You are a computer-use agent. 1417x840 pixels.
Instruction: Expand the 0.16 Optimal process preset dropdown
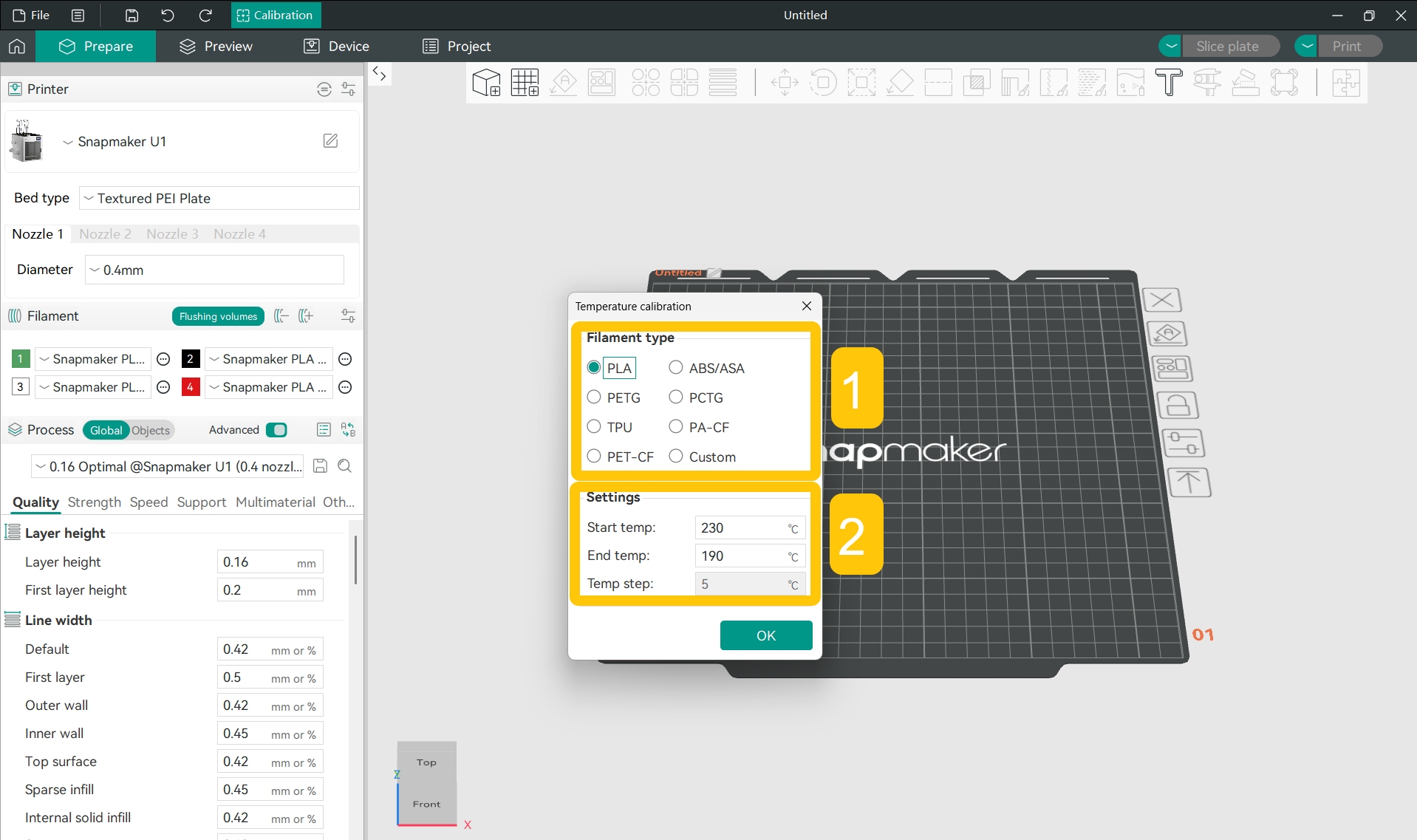tap(168, 466)
